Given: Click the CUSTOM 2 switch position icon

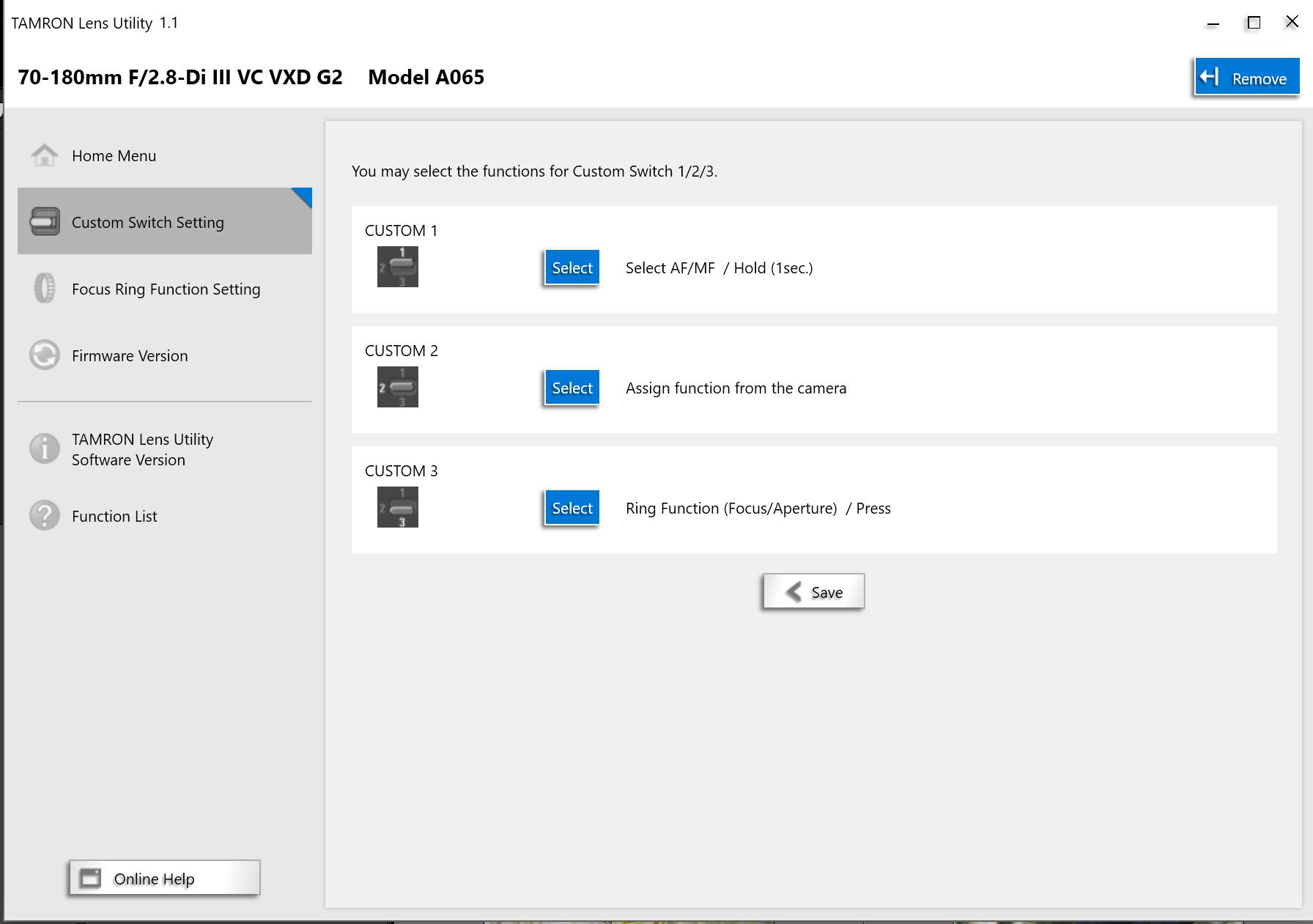Looking at the screenshot, I should [398, 387].
